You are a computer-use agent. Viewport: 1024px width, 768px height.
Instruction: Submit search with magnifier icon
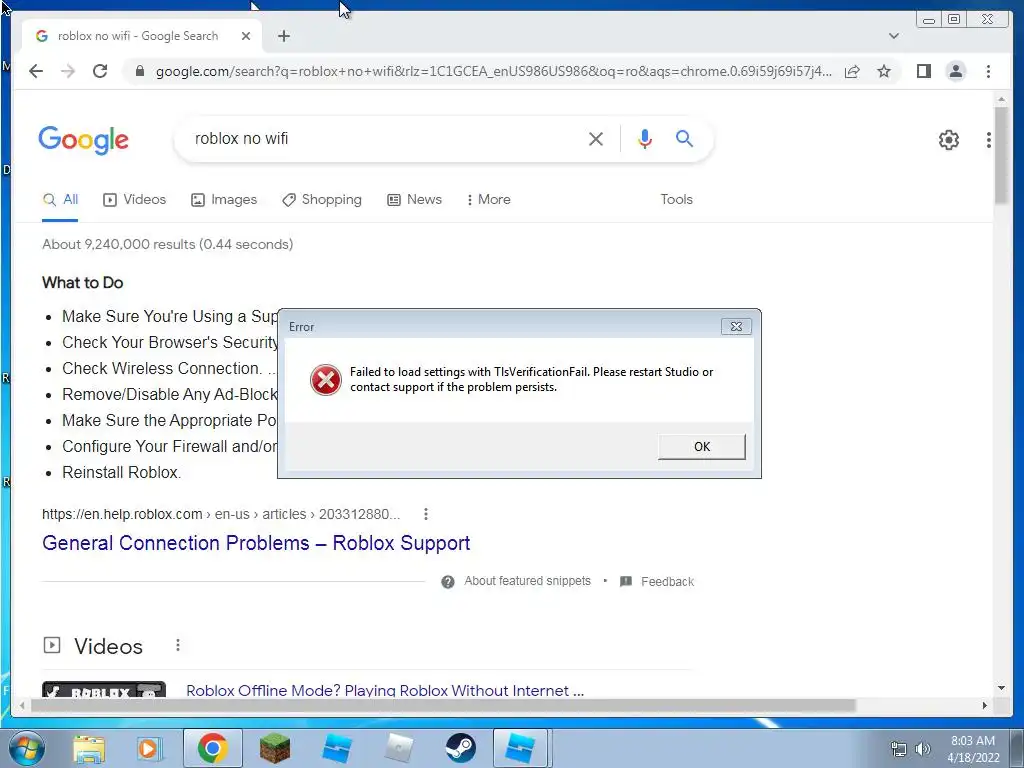tap(684, 138)
